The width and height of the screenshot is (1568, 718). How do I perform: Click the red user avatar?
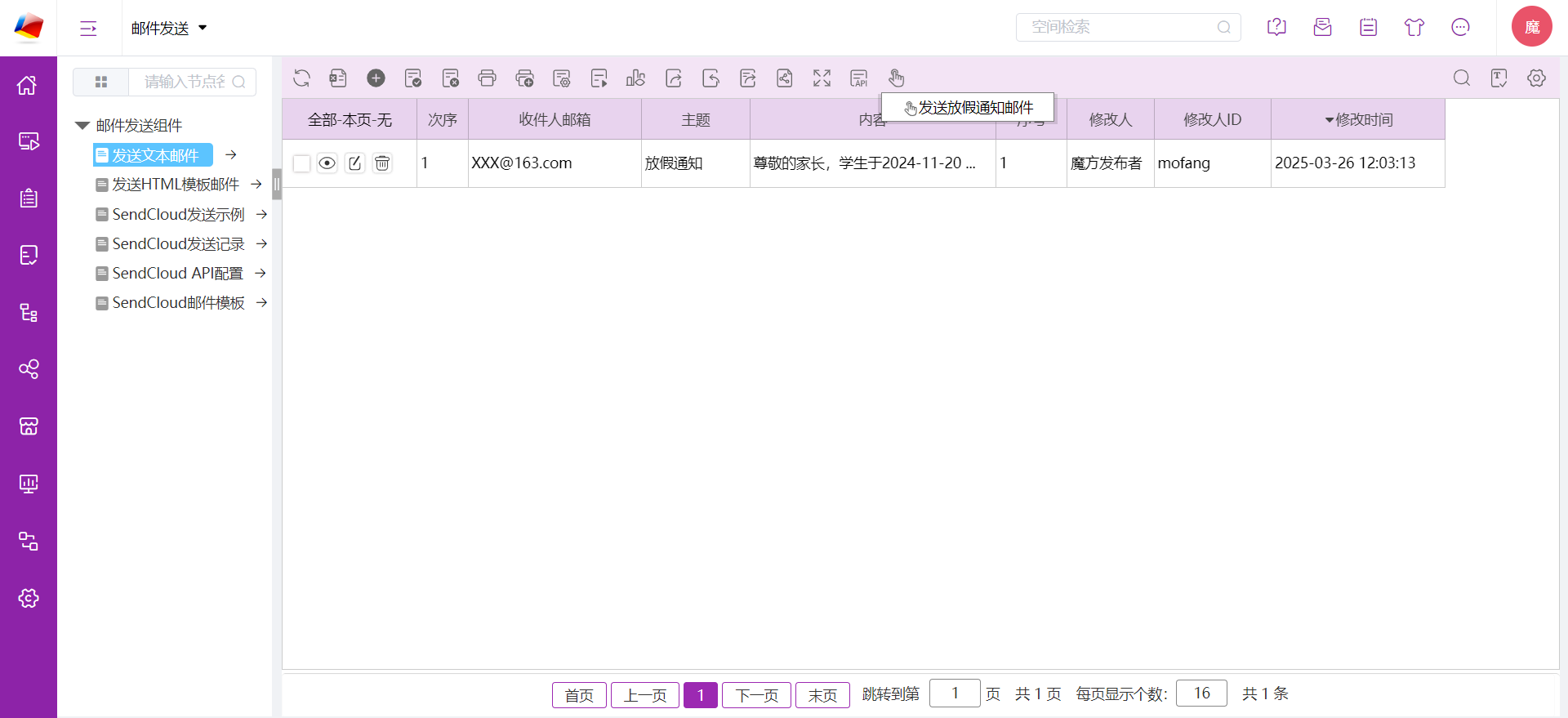point(1531,27)
